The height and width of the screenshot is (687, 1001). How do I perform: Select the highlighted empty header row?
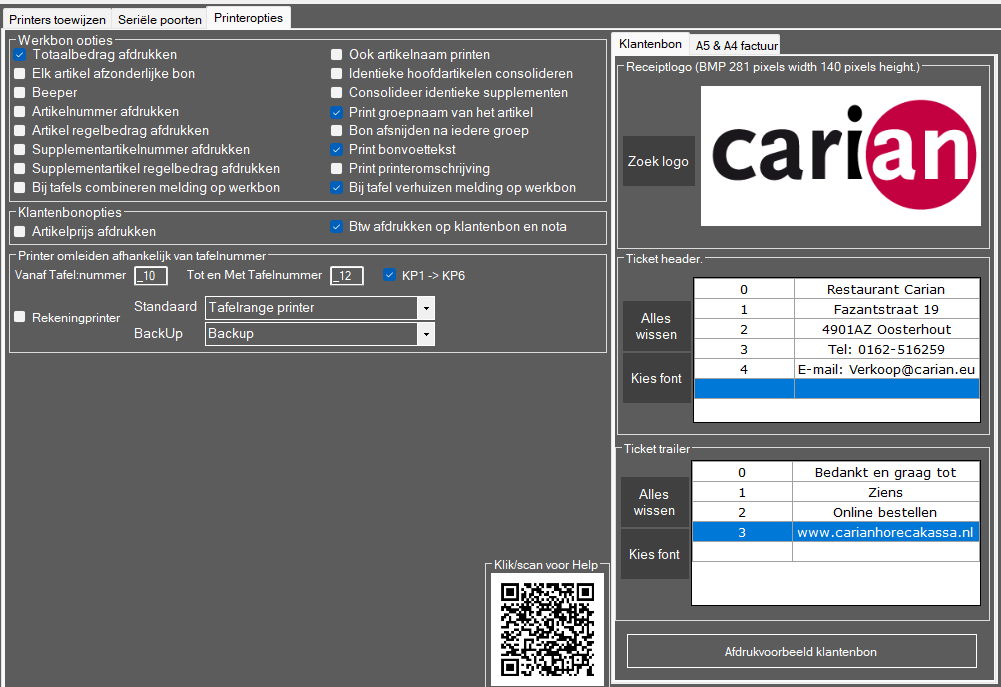point(836,389)
